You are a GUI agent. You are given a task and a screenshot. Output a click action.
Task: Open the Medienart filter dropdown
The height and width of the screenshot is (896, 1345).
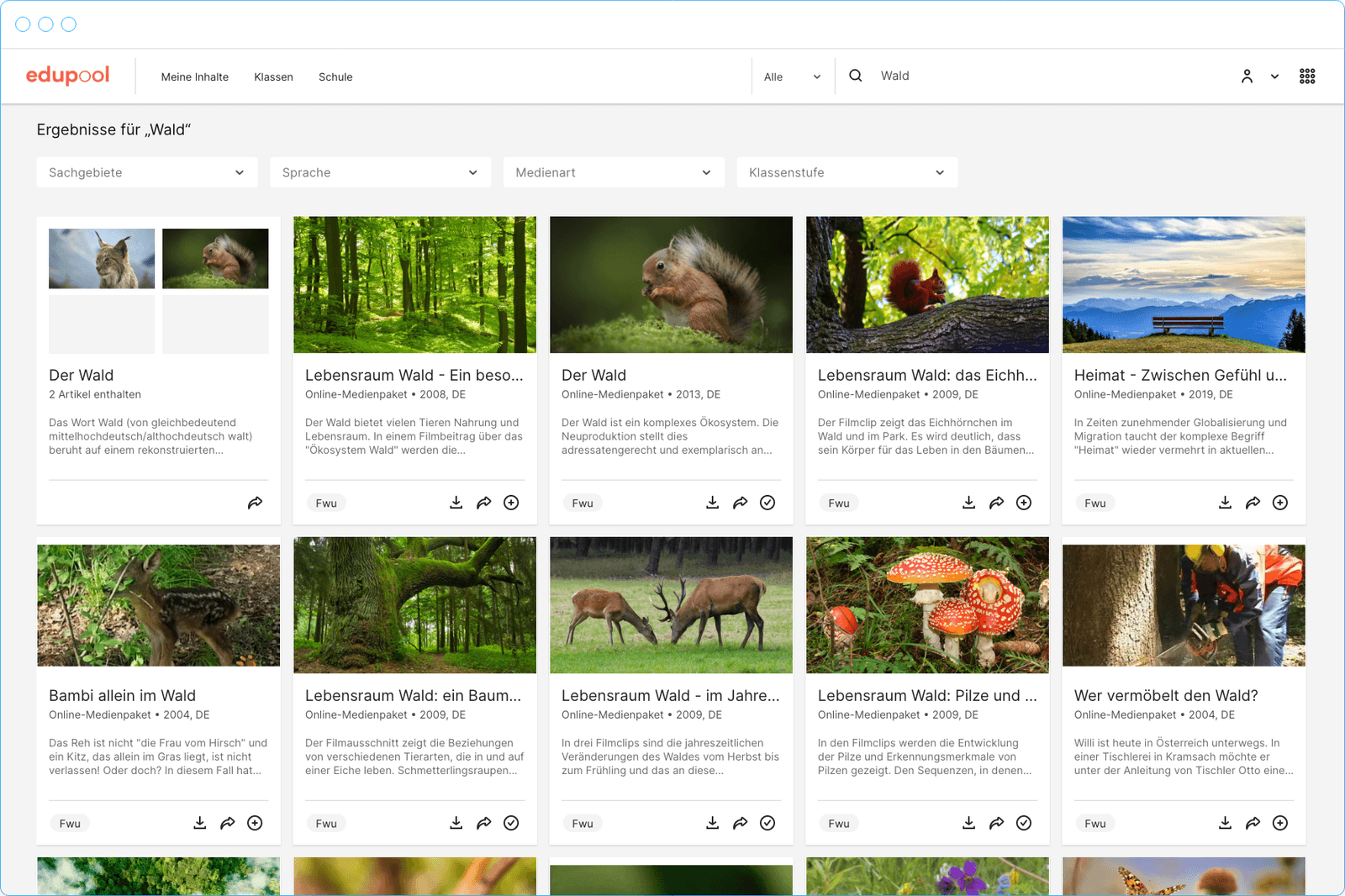click(x=614, y=172)
